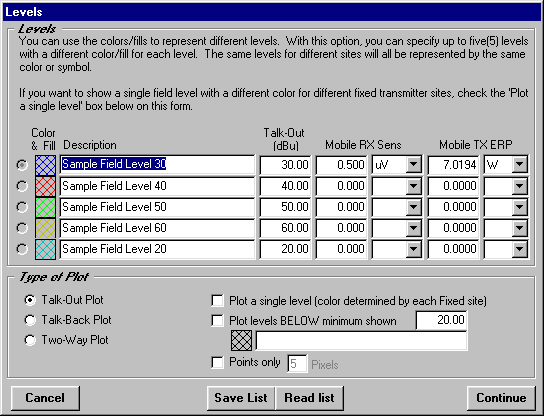Open the green crosshatch fill swatch

[x=45, y=207]
